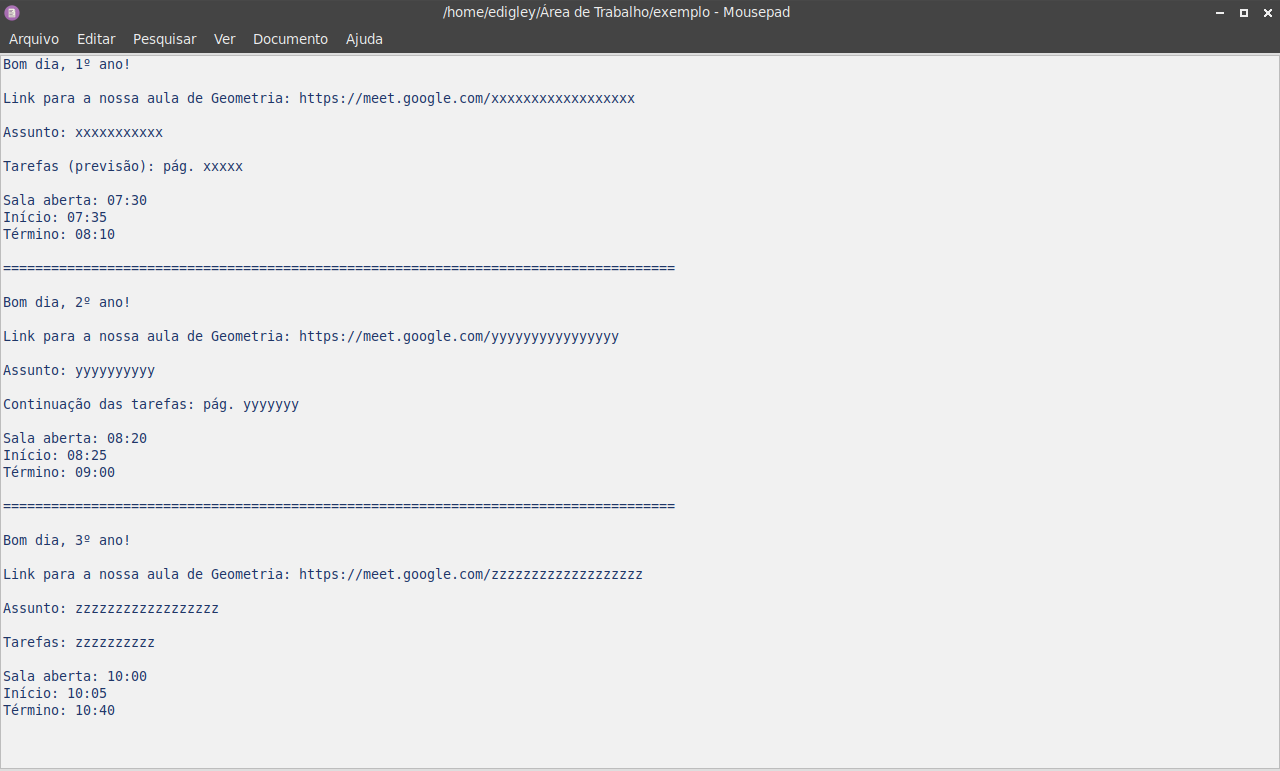Click 'Continuação das tarefas: pág. yyyyyyy' line
This screenshot has height=771, width=1280.
pos(151,404)
